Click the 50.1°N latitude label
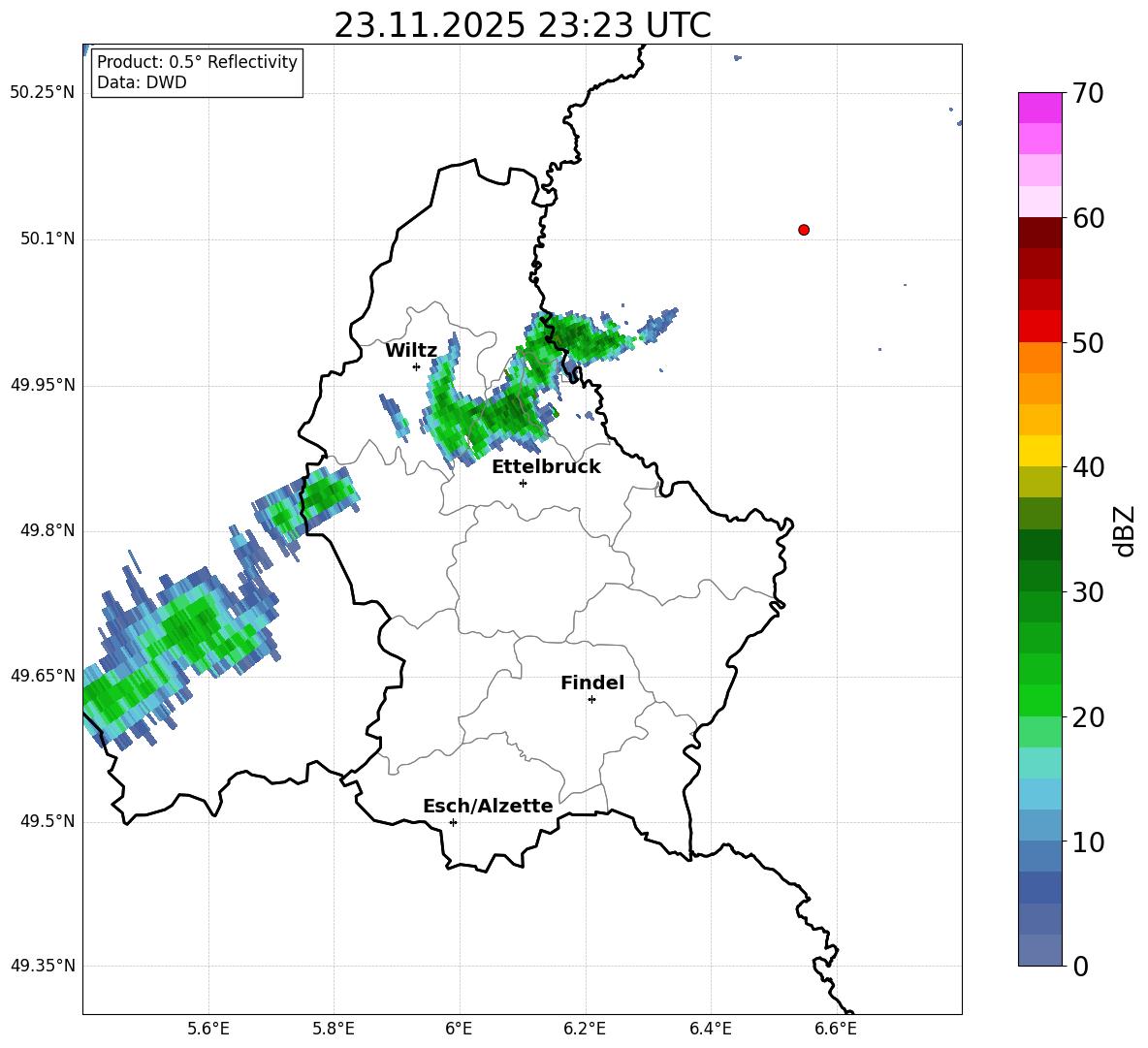 click(48, 238)
